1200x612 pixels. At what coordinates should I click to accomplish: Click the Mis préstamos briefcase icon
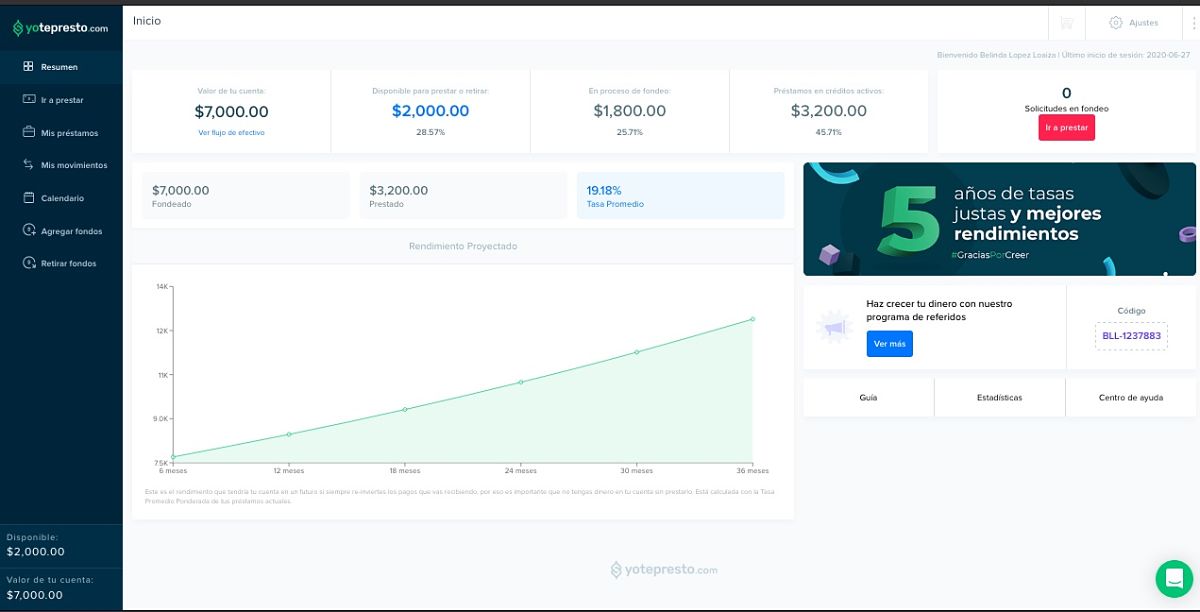29,132
